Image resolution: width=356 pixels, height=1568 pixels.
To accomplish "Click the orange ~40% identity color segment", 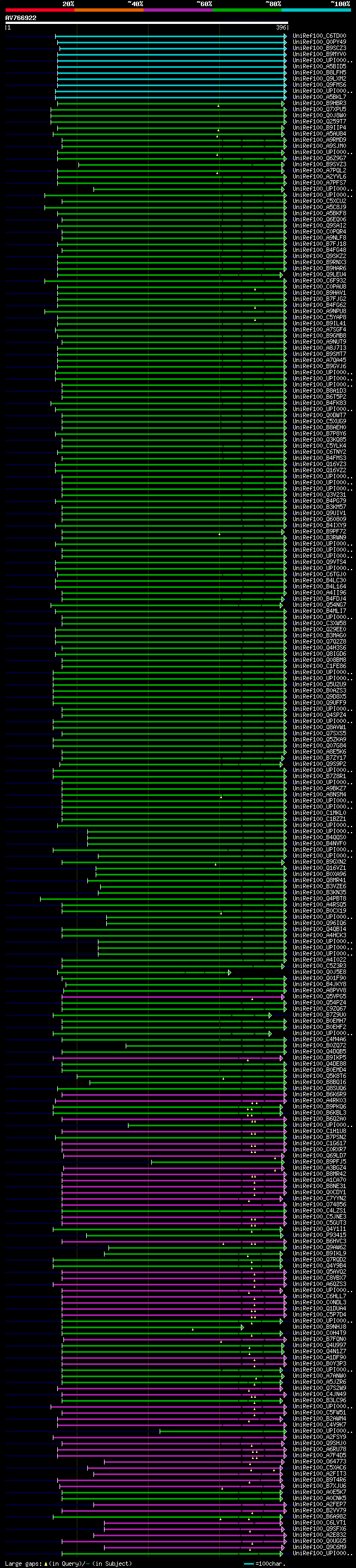I will click(x=109, y=10).
